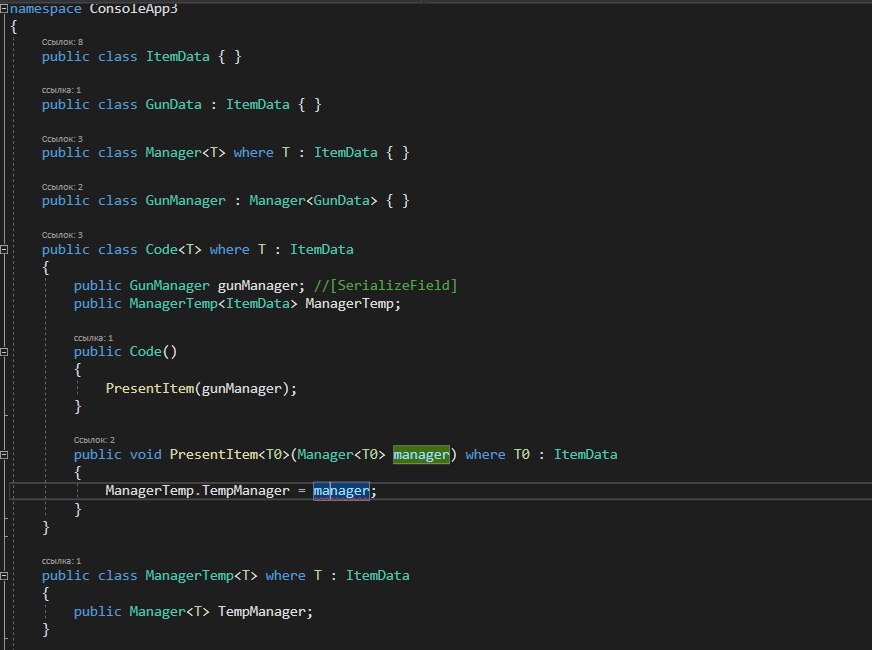Click the green highlighted 'manager' parameter
Screen dimensions: 872x650
coord(421,455)
